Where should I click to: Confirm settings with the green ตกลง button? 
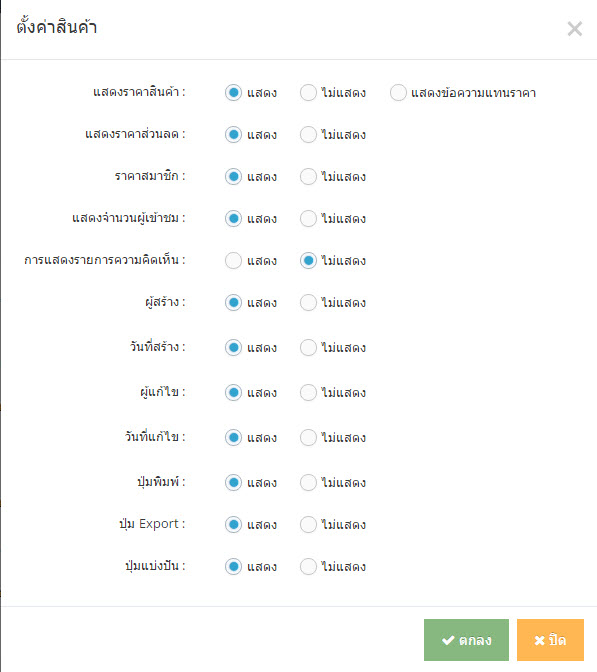coord(466,639)
